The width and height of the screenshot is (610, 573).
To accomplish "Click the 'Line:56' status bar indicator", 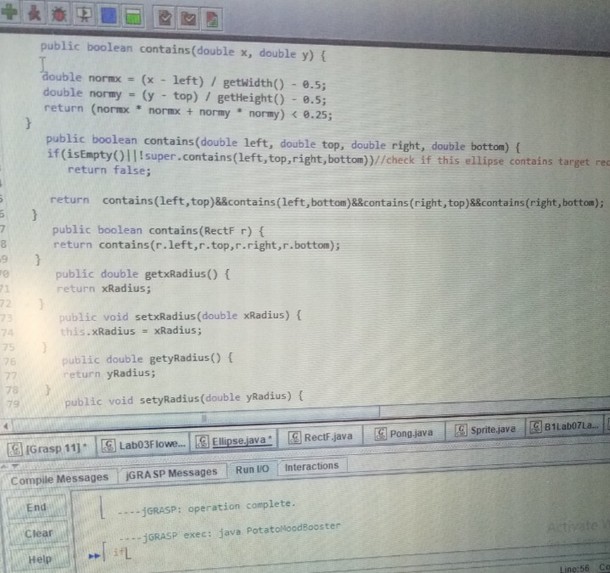I will click(574, 568).
